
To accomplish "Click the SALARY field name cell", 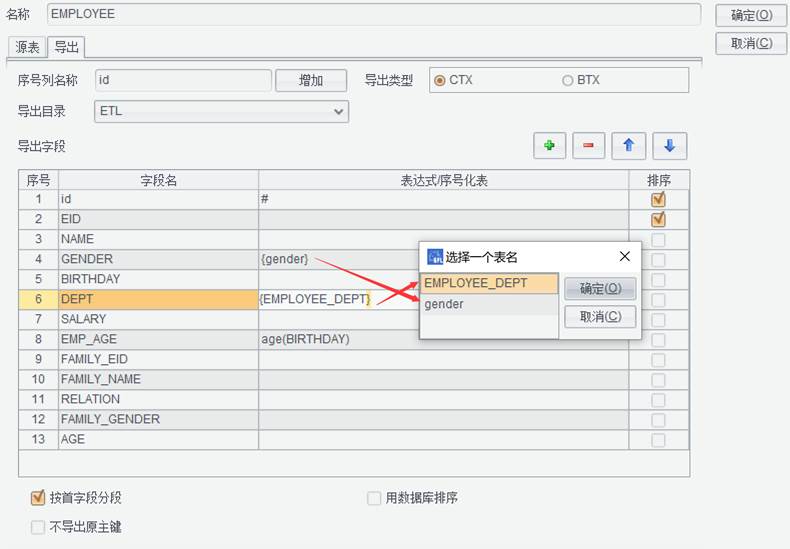I will (158, 319).
